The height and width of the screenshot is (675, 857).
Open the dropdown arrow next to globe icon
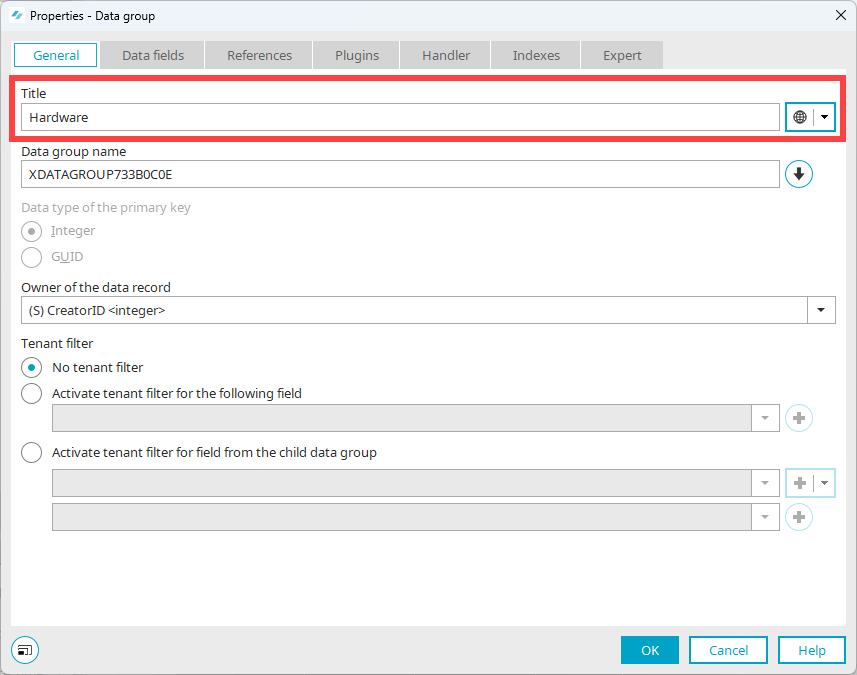tap(824, 117)
